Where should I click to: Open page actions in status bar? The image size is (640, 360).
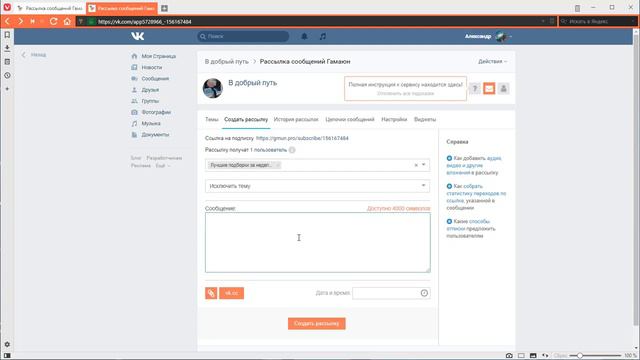pyautogui.click(x=545, y=356)
